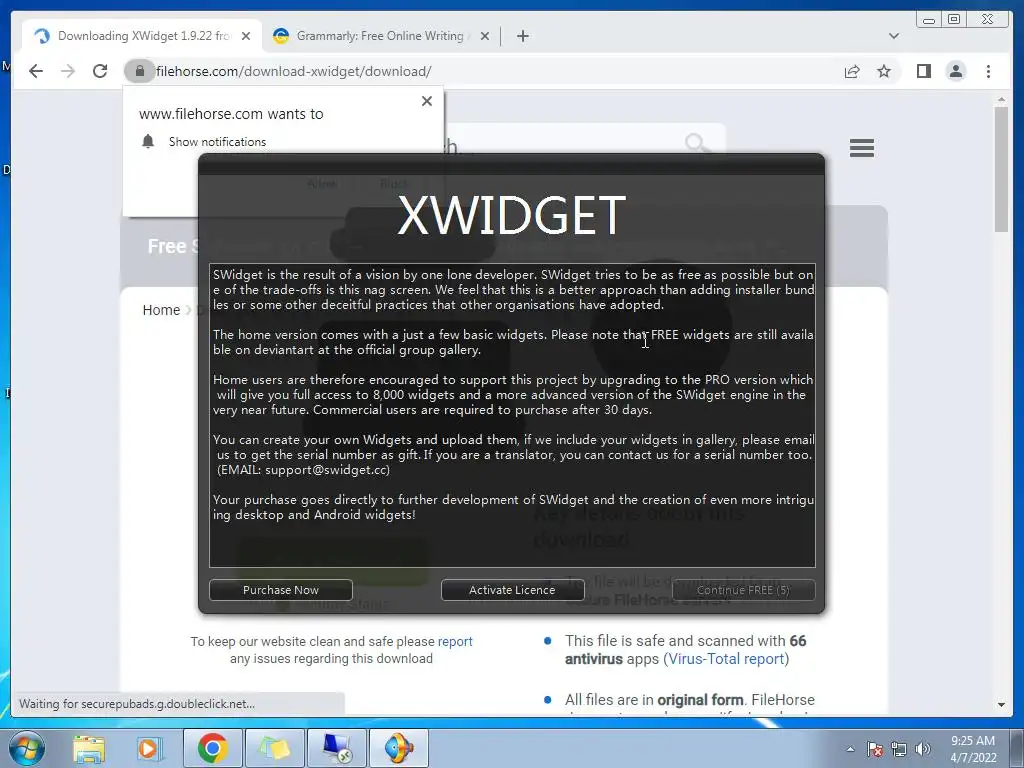Open Chrome three-dot menu
Screen dimensions: 1024x768
(x=988, y=71)
